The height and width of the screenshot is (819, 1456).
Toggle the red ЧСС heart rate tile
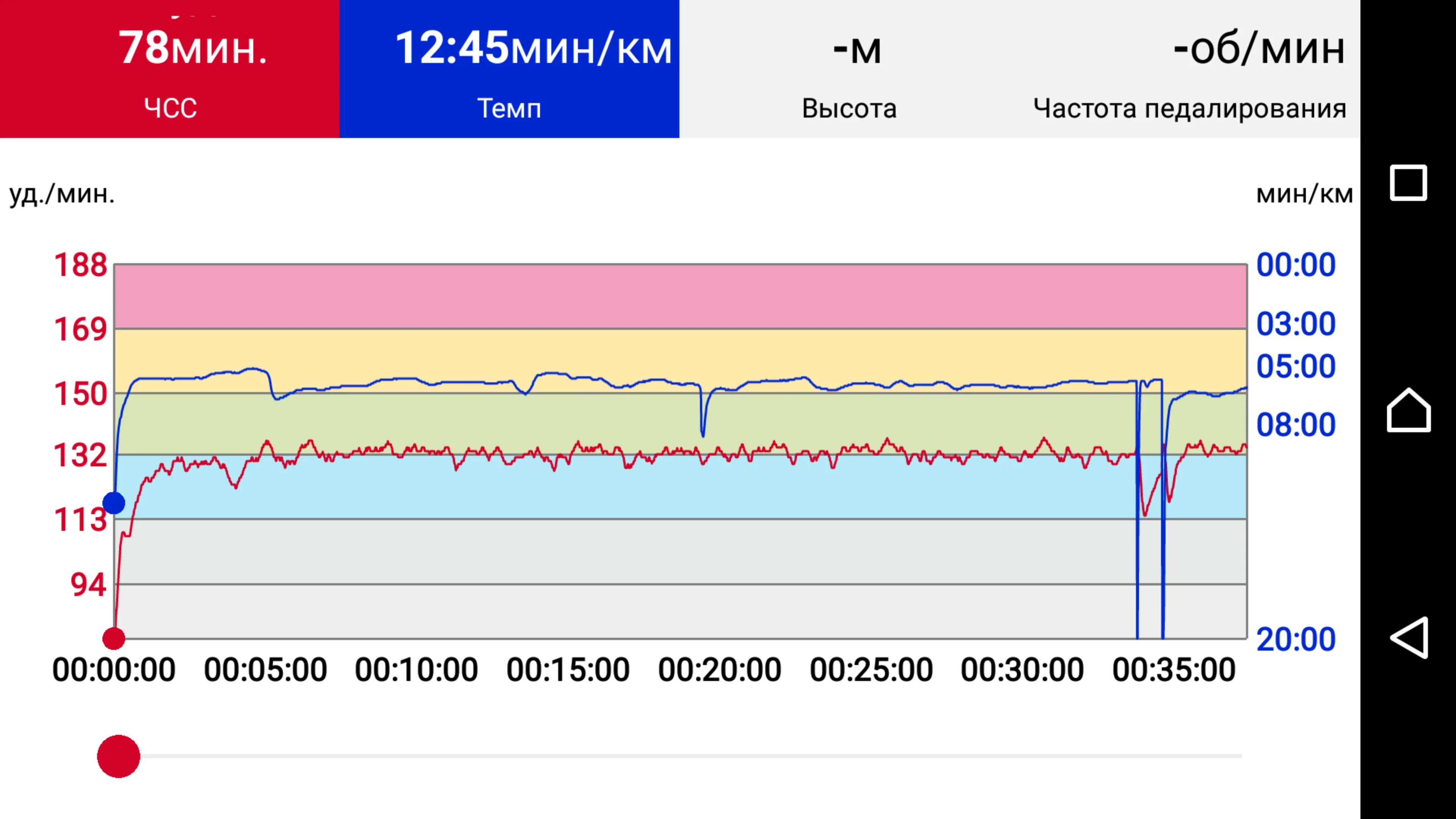click(169, 69)
